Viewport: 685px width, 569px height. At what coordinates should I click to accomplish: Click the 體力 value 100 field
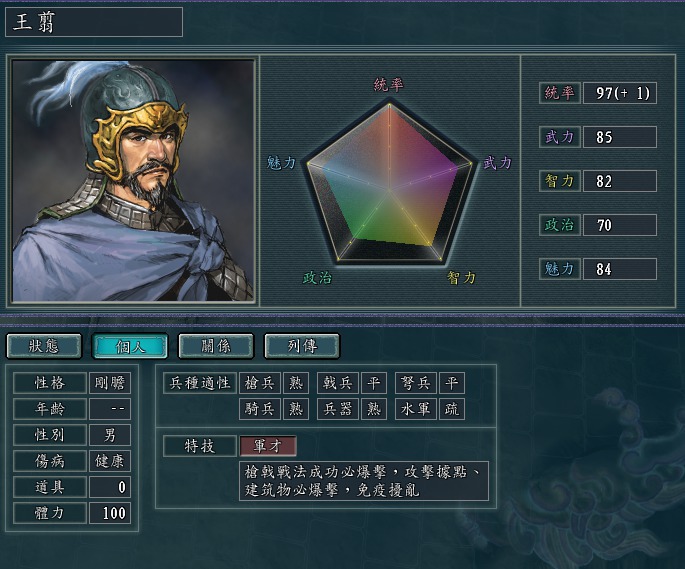[110, 513]
